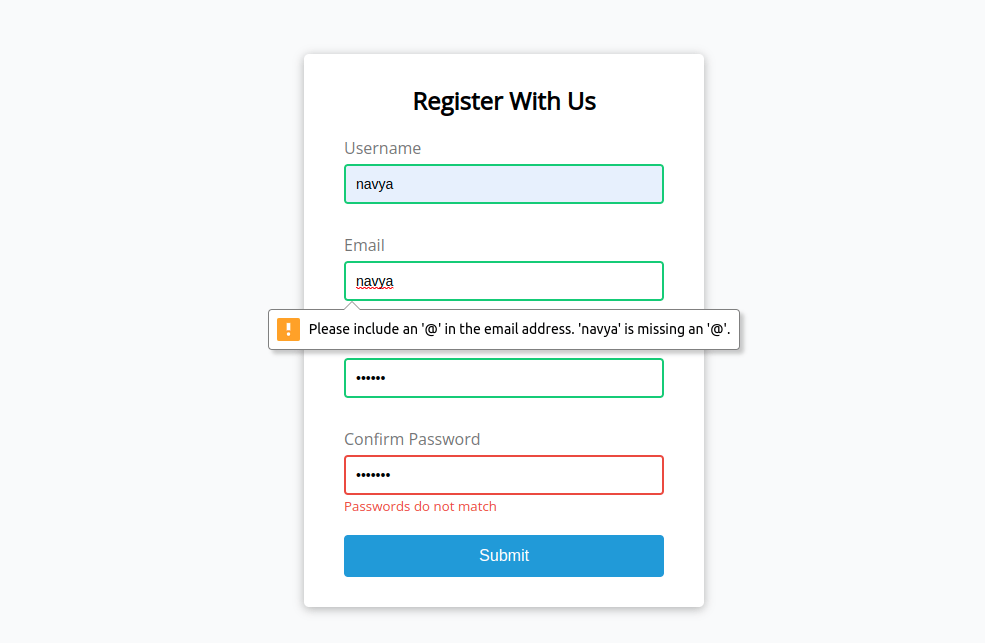The width and height of the screenshot is (985, 643).
Task: Click inside the Username input field
Action: (x=503, y=184)
